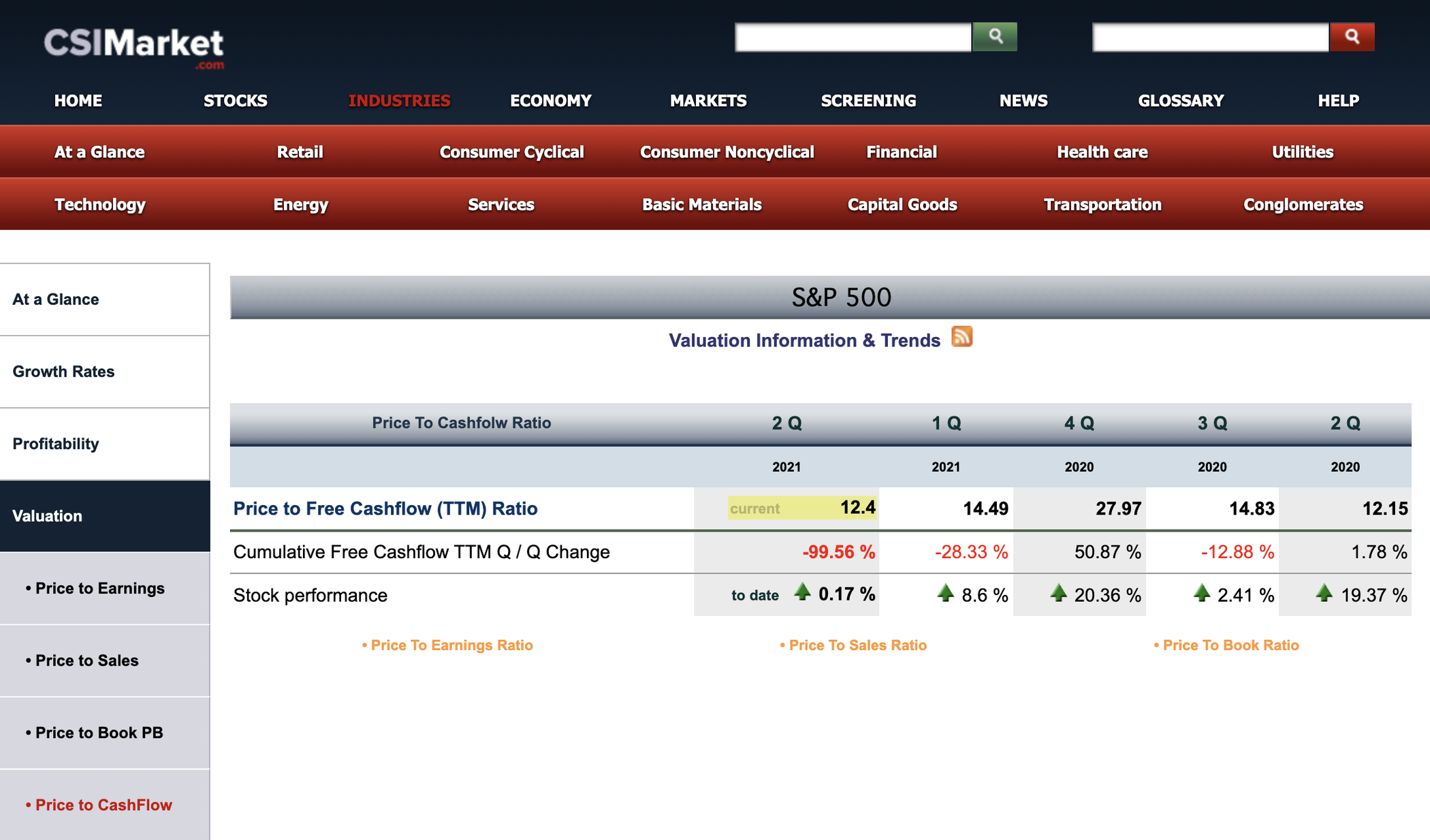Open At a Glance in left sidebar

(105, 300)
